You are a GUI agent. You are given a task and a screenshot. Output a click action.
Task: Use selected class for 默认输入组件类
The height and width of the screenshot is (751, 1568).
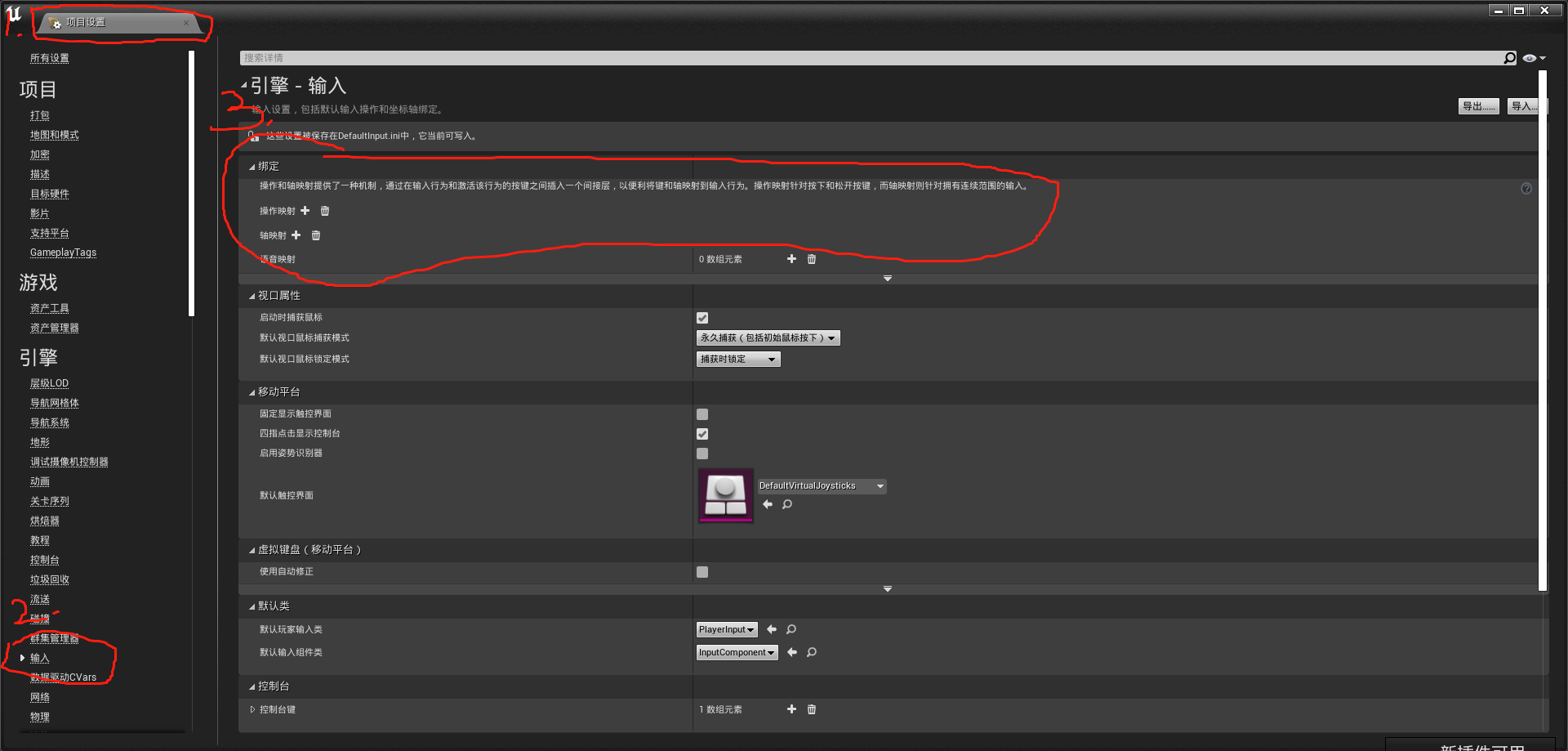(x=792, y=652)
